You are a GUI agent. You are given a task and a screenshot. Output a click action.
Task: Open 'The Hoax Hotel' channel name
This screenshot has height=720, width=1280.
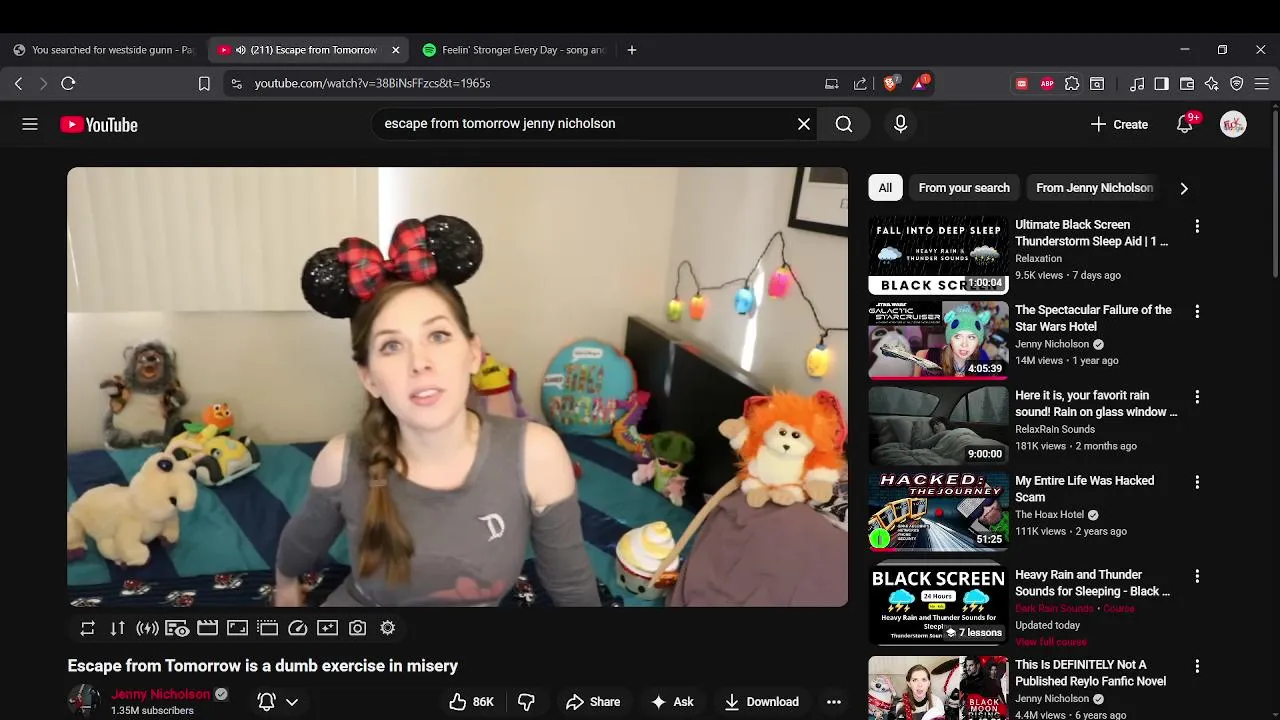(1049, 515)
